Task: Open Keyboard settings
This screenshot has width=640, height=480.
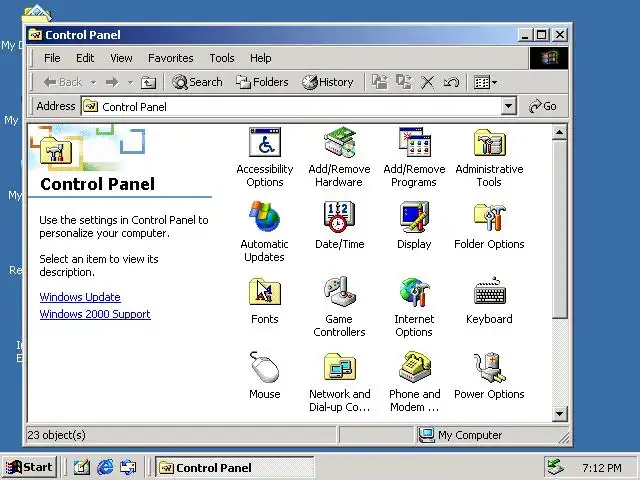Action: [489, 300]
